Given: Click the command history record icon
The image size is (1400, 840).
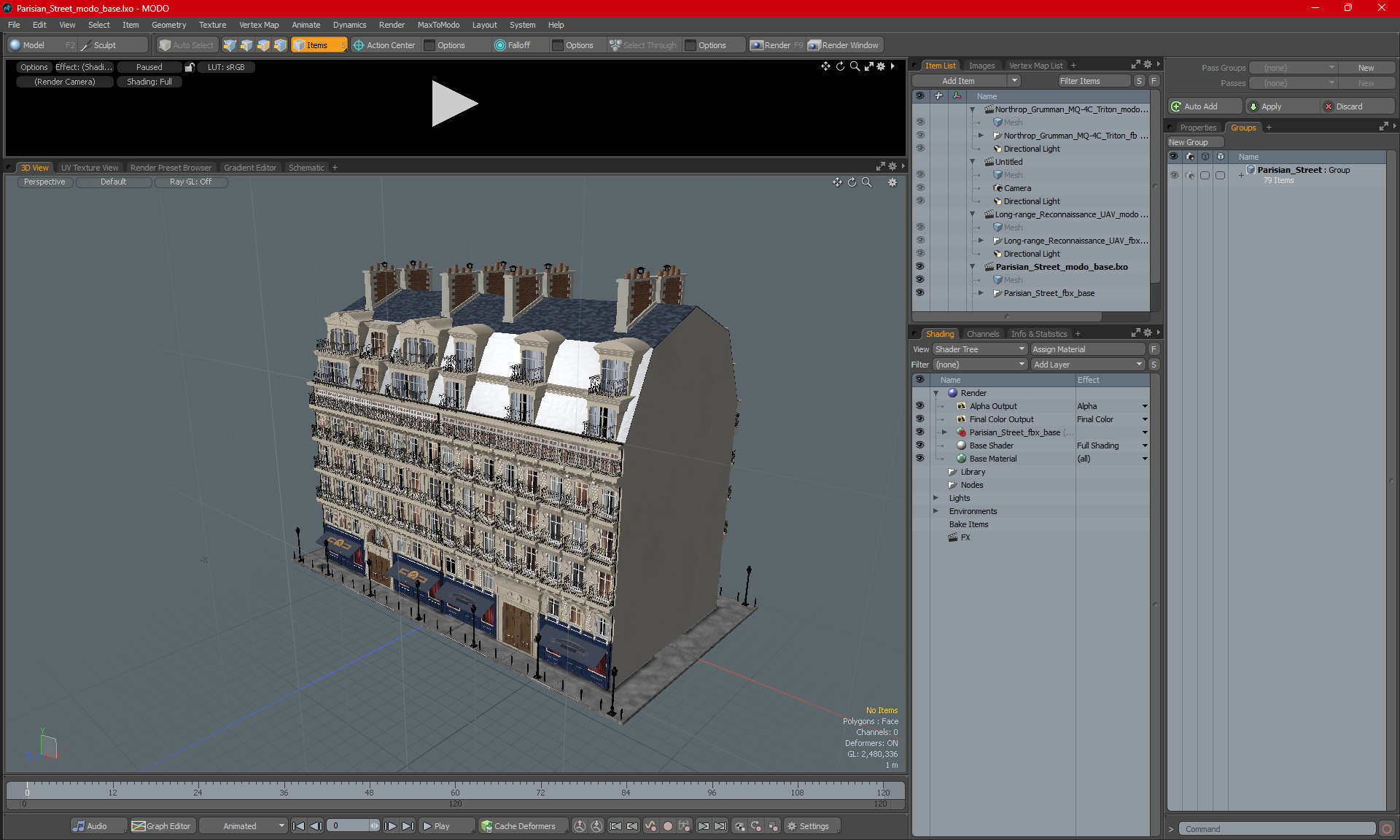Looking at the screenshot, I should click(1387, 829).
